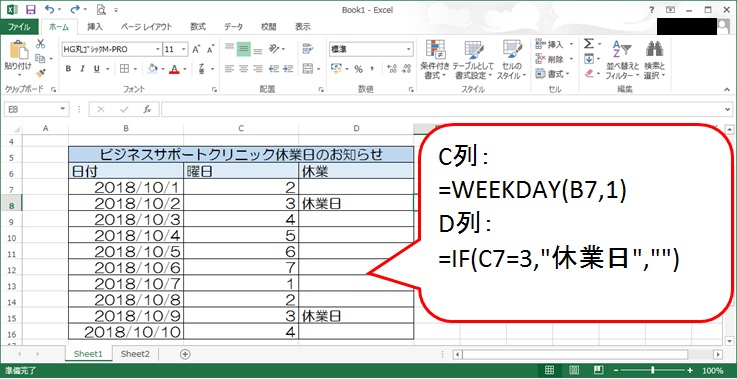Click the Print Preview magnifier icon in the title bar

click(x=101, y=9)
